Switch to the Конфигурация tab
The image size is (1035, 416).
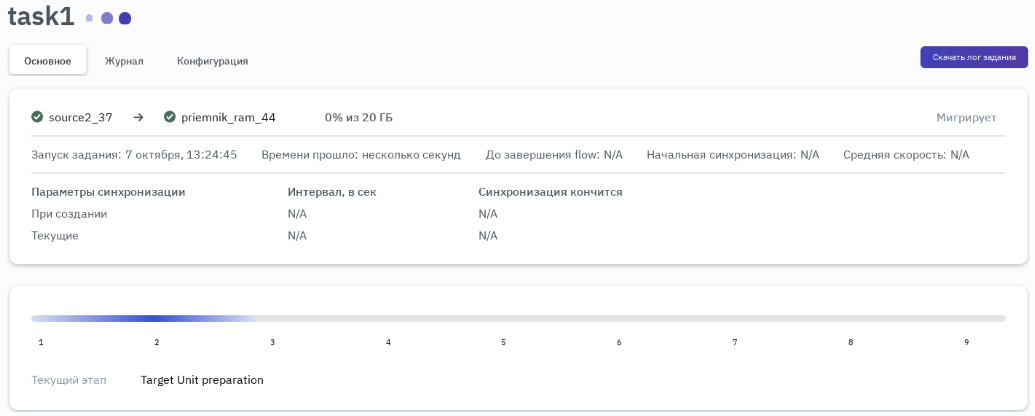point(212,61)
